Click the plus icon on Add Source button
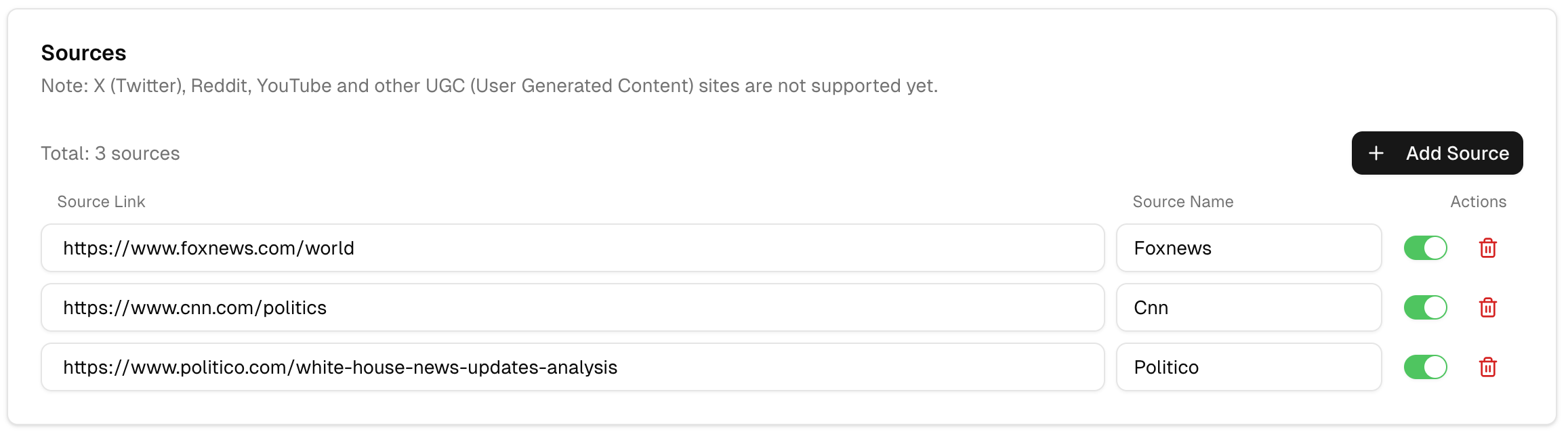 1377,153
